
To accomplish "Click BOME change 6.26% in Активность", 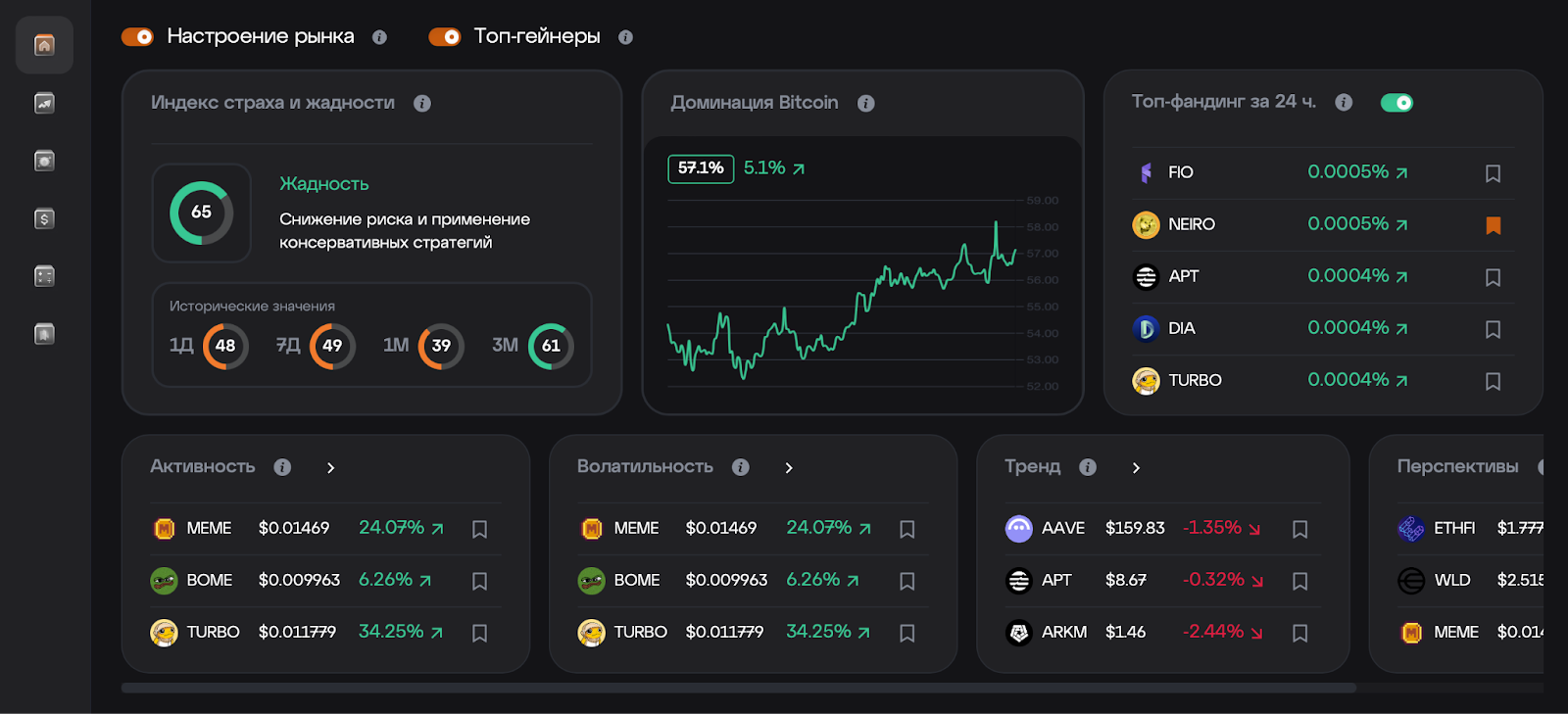I will click(395, 580).
